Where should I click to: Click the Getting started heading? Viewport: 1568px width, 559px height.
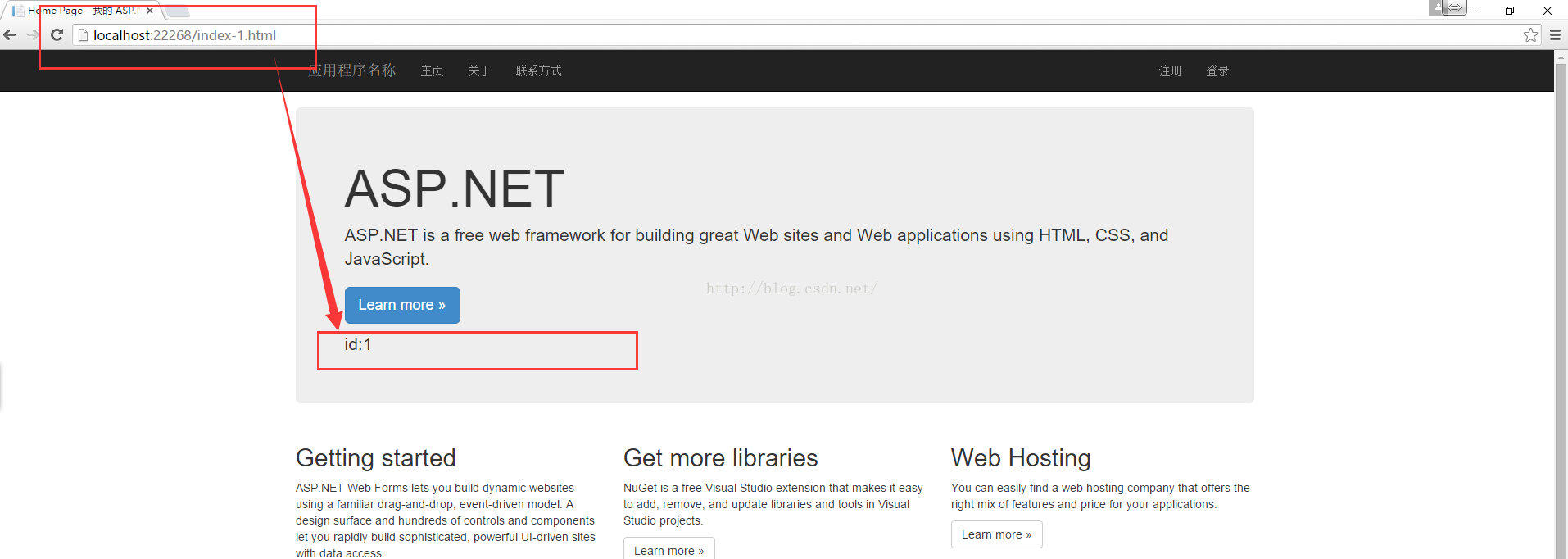376,457
